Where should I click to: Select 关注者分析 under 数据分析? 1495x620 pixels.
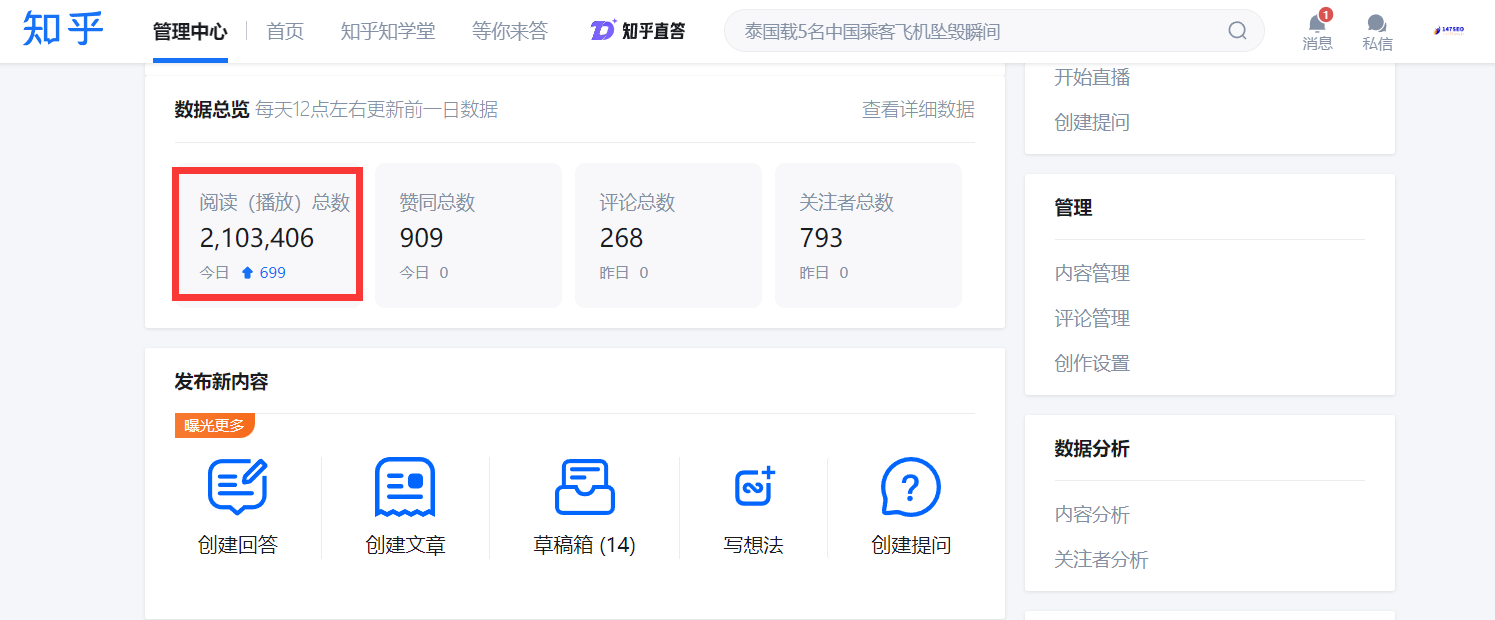point(1101,559)
